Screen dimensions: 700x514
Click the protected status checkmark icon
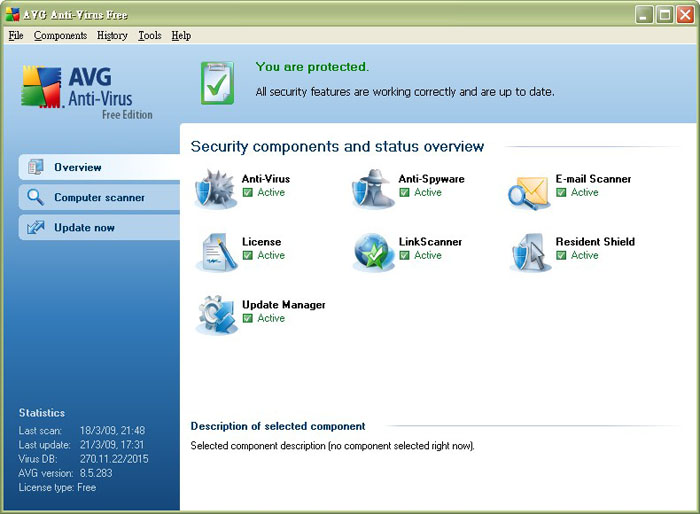coord(216,82)
